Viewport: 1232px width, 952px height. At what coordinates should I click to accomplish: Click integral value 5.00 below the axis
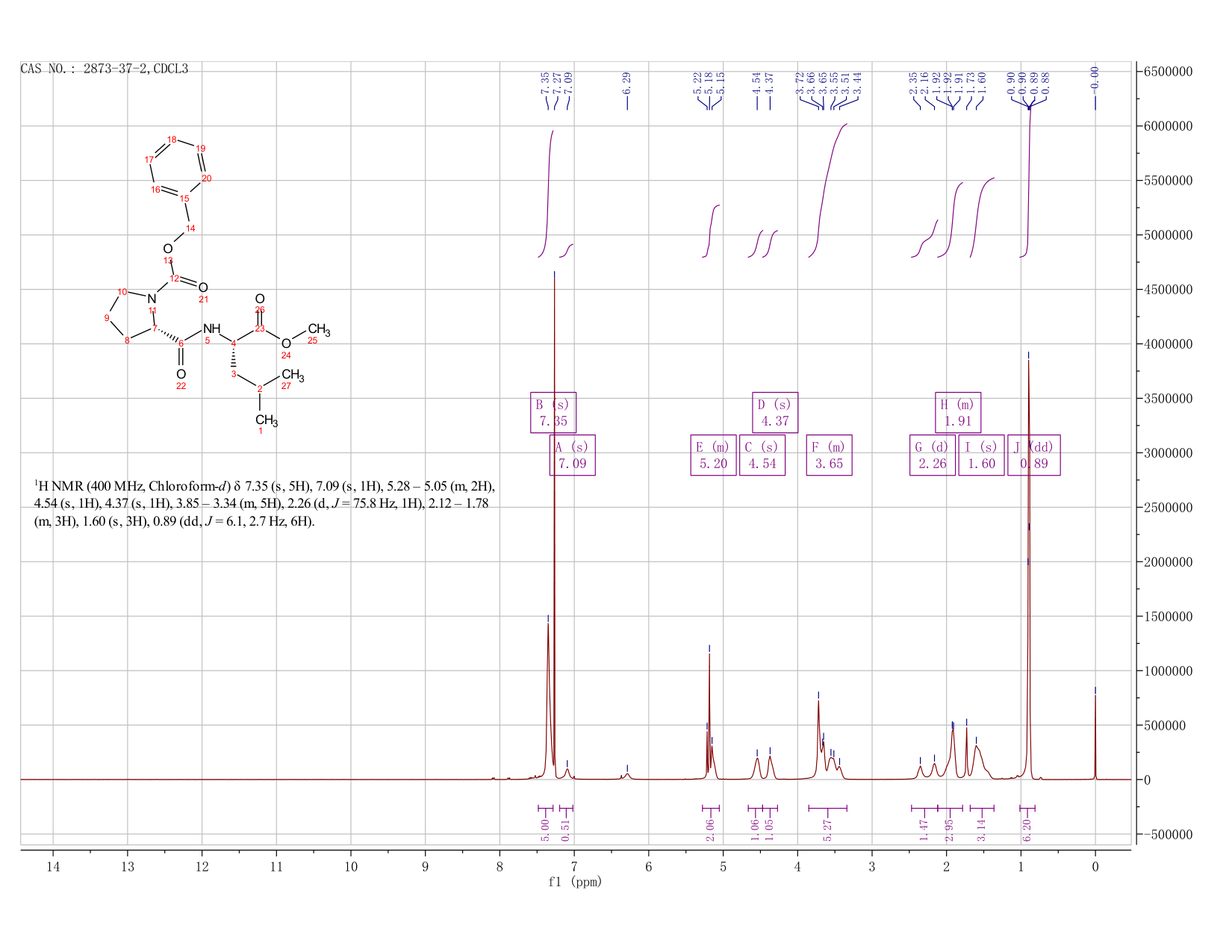(x=545, y=830)
